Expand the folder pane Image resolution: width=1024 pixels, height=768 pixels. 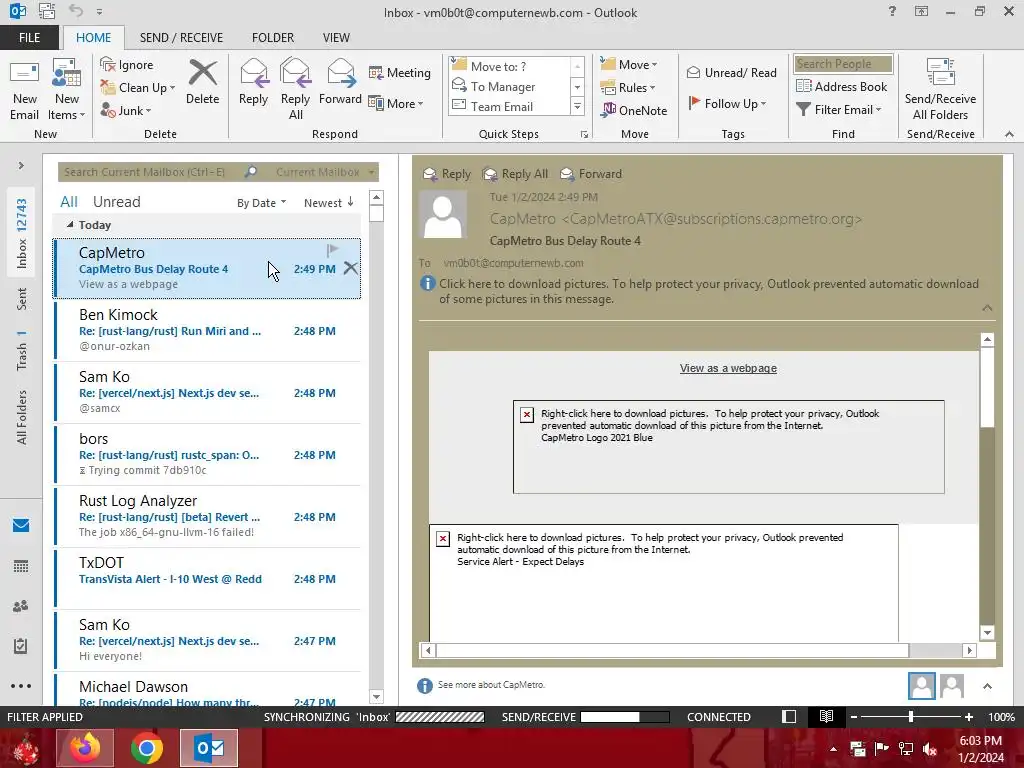coord(21,165)
